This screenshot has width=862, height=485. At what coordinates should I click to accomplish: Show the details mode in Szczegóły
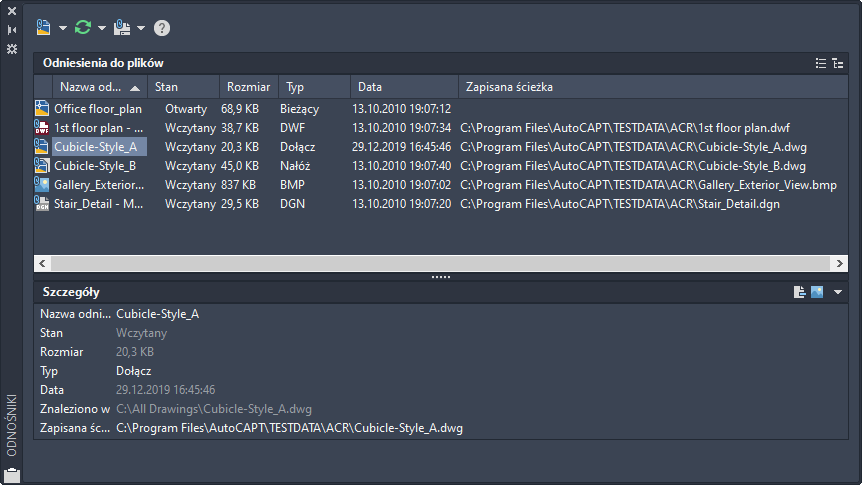coord(800,292)
